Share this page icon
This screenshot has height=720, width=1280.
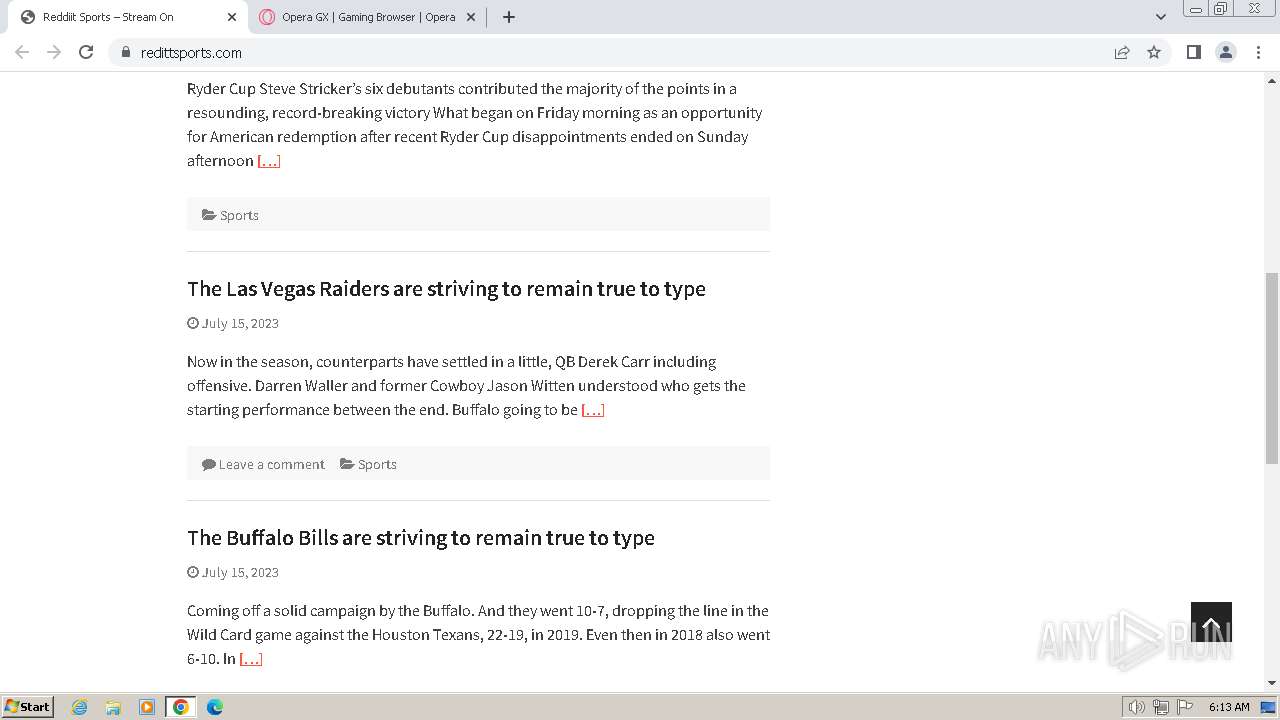(x=1122, y=52)
